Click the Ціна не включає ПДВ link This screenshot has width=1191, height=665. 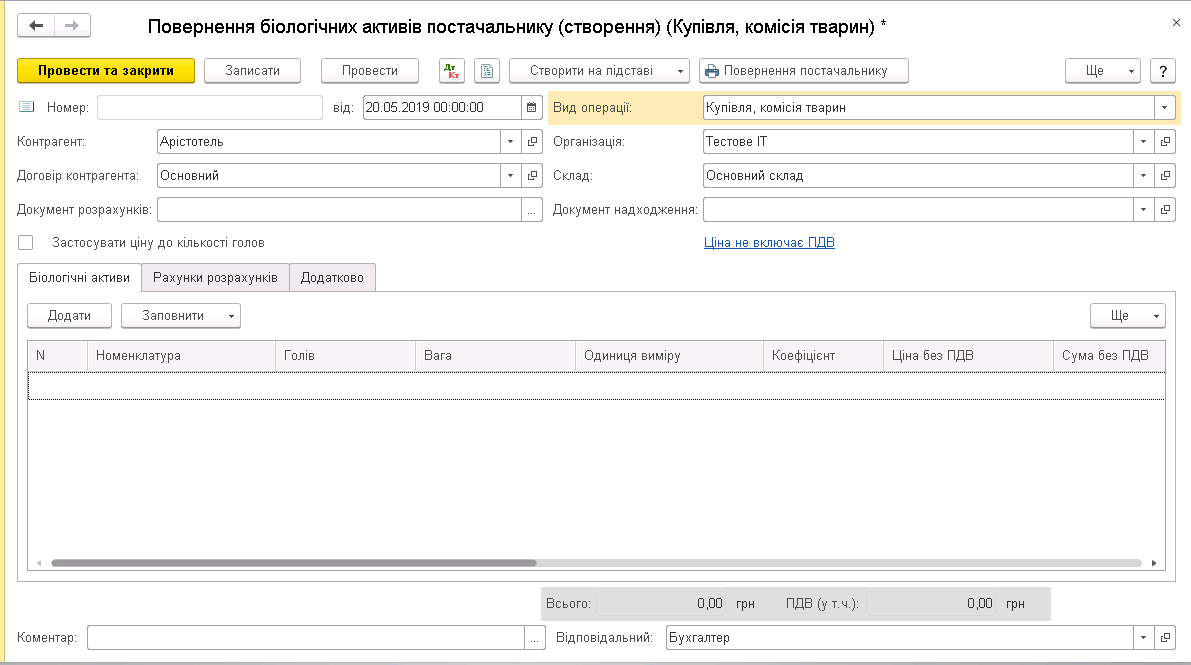click(x=768, y=242)
